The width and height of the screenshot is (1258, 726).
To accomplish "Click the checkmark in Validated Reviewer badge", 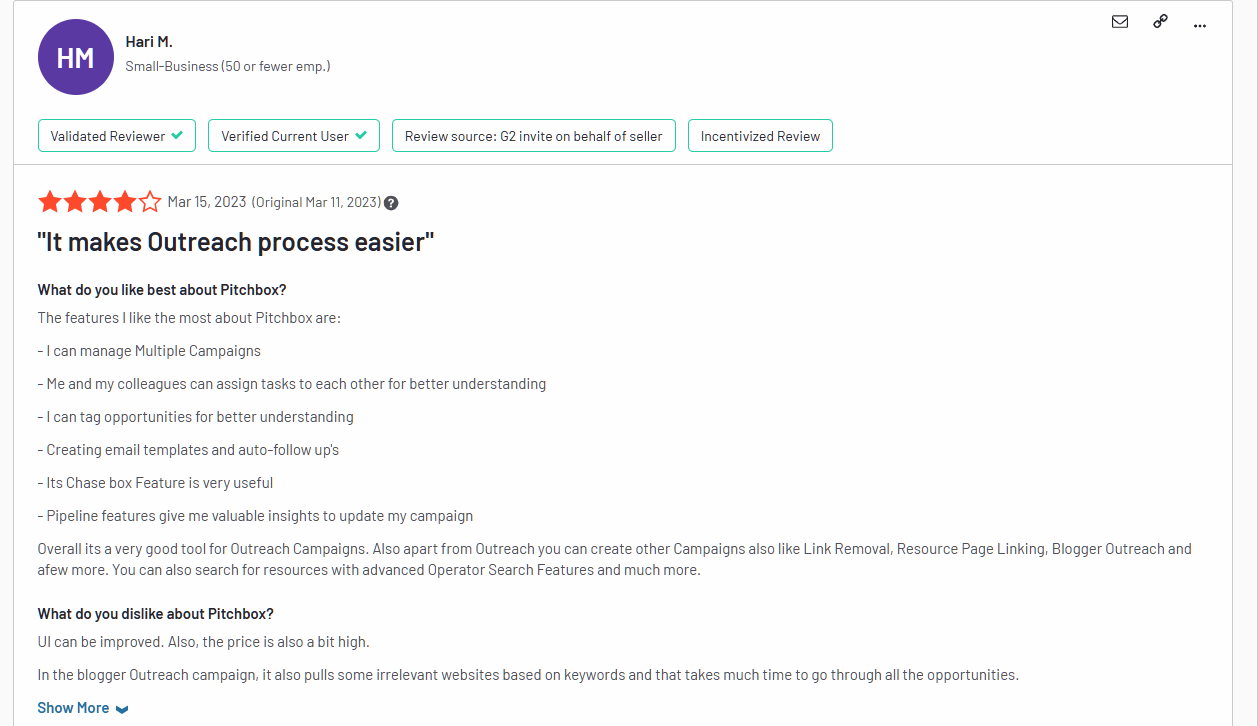I will pos(177,135).
